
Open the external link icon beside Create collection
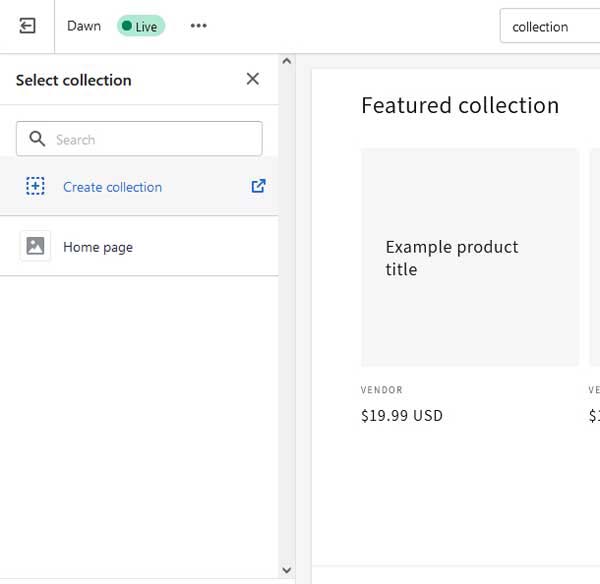click(258, 186)
